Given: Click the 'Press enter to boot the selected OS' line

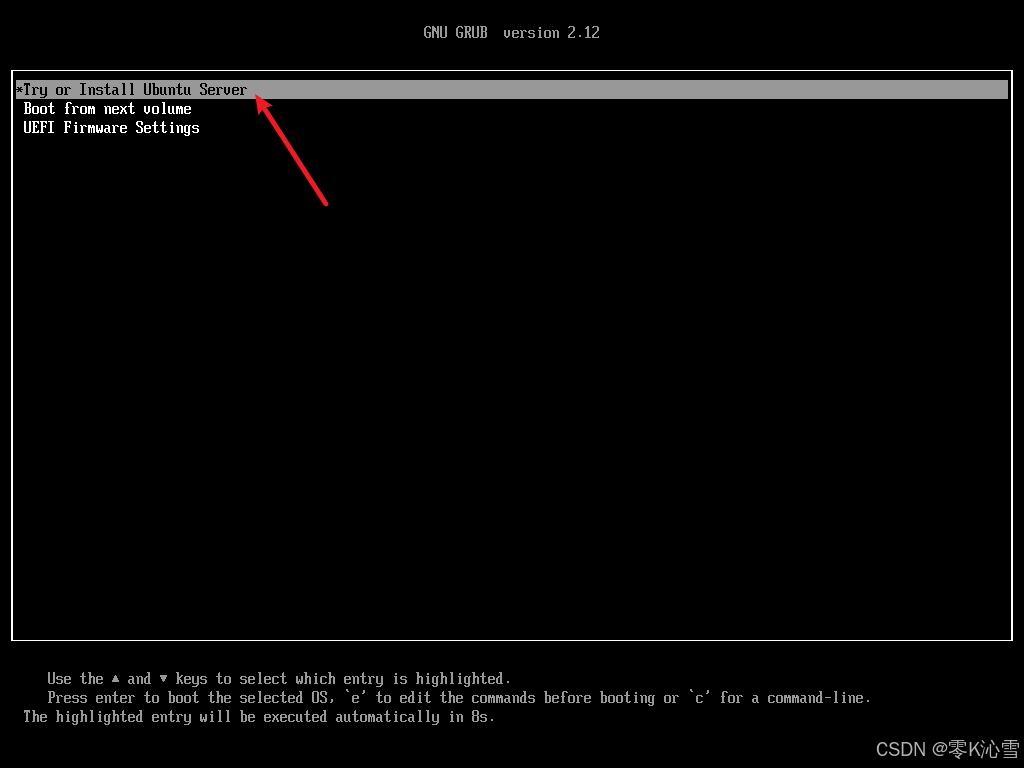Looking at the screenshot, I should (459, 698).
